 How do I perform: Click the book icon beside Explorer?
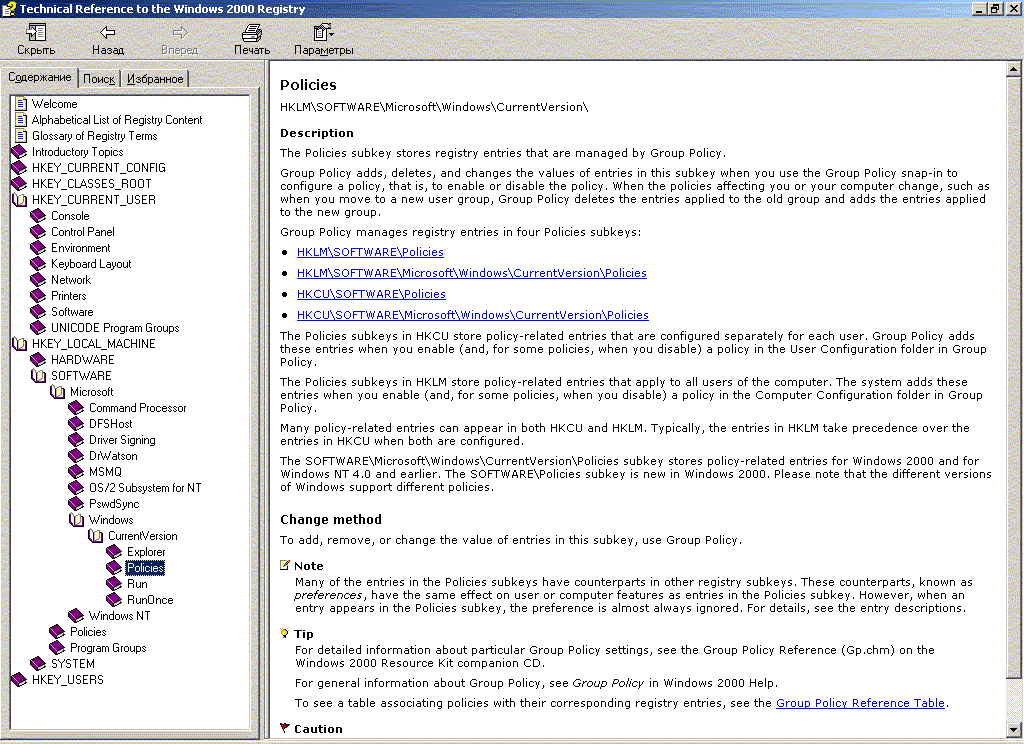114,552
